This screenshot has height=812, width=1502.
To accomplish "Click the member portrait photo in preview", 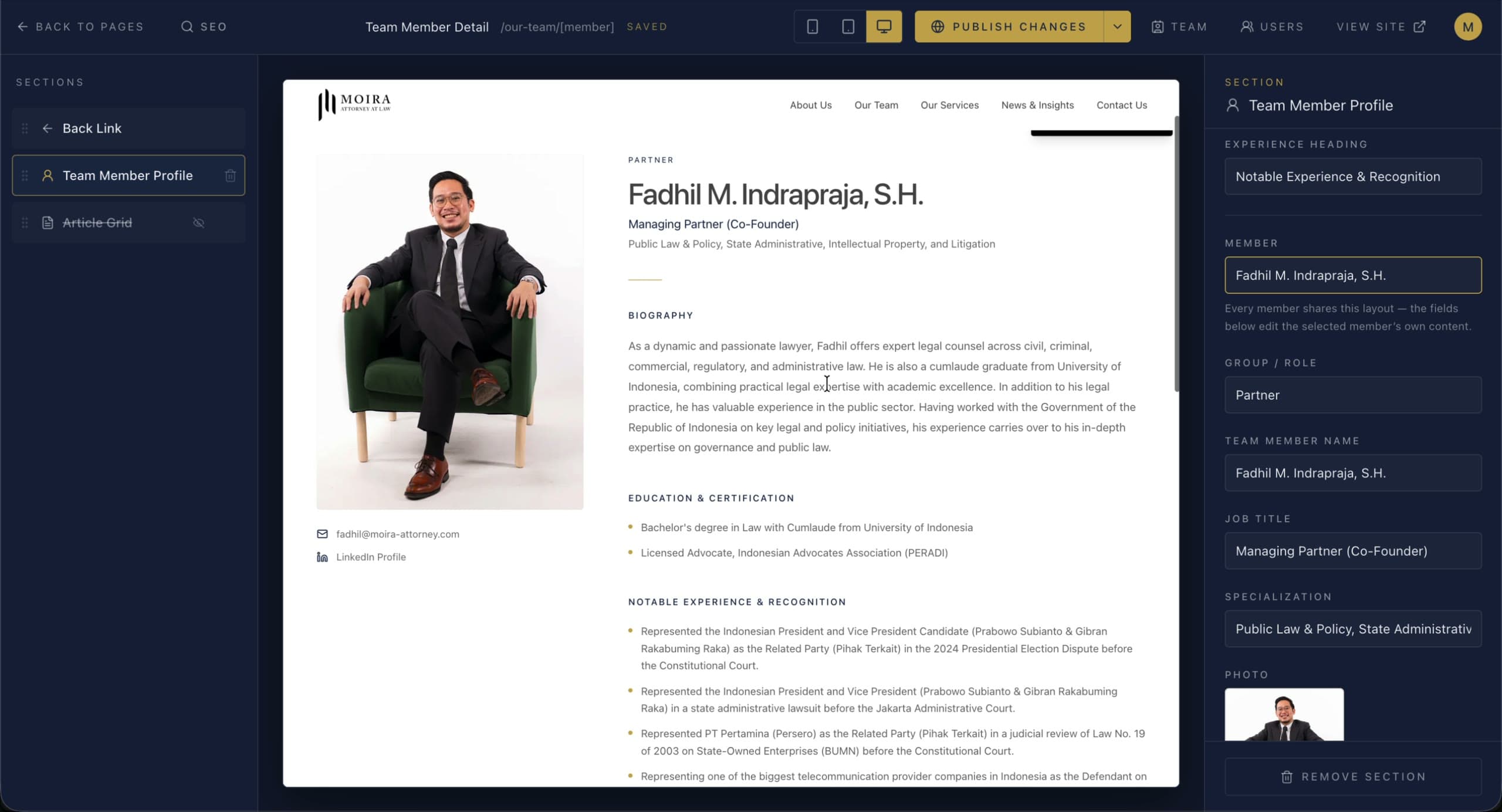I will [x=450, y=332].
